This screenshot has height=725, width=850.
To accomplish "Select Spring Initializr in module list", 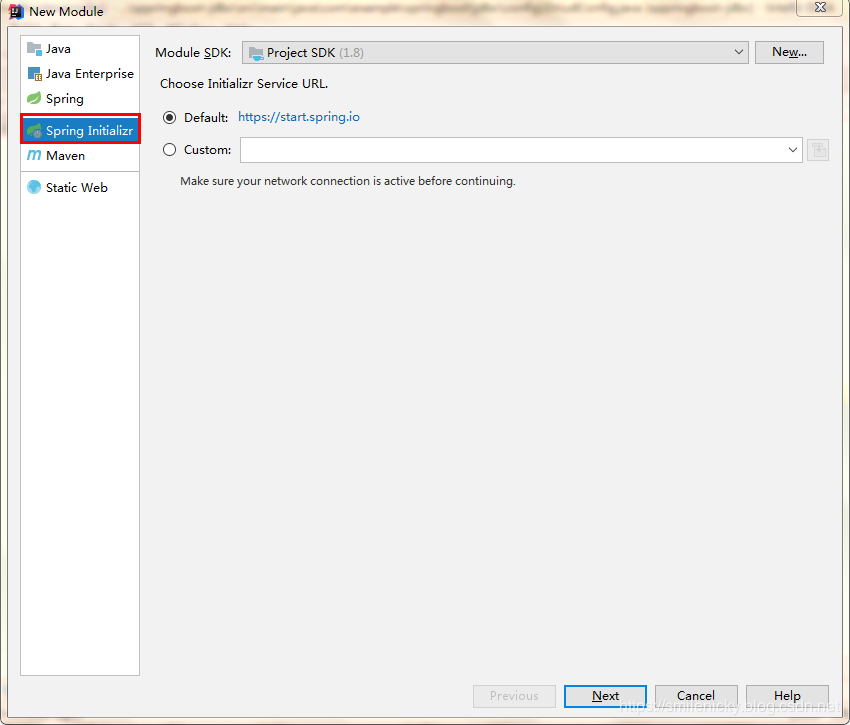I will (80, 130).
